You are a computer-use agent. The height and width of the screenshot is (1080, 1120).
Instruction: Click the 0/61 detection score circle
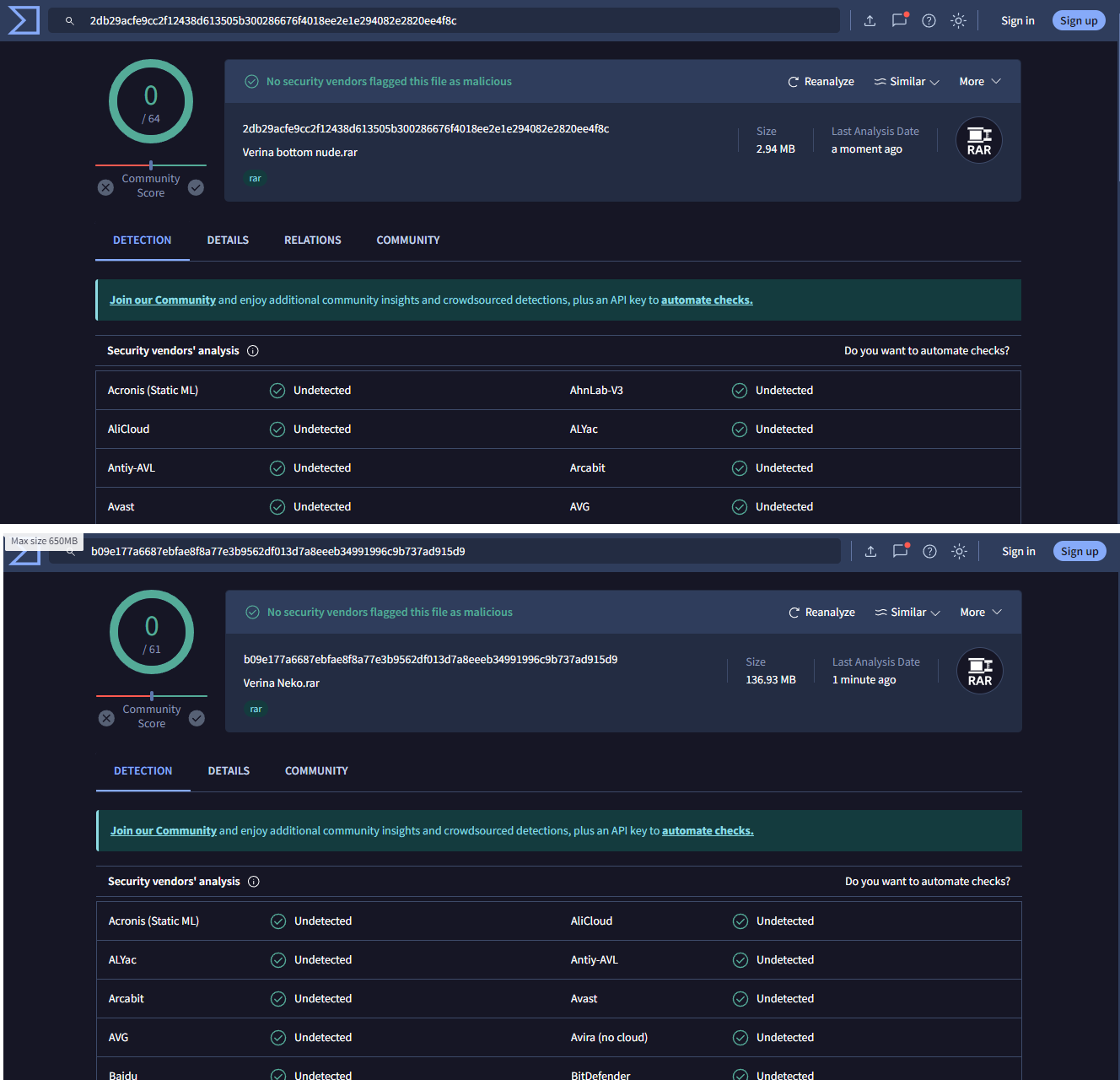point(152,632)
